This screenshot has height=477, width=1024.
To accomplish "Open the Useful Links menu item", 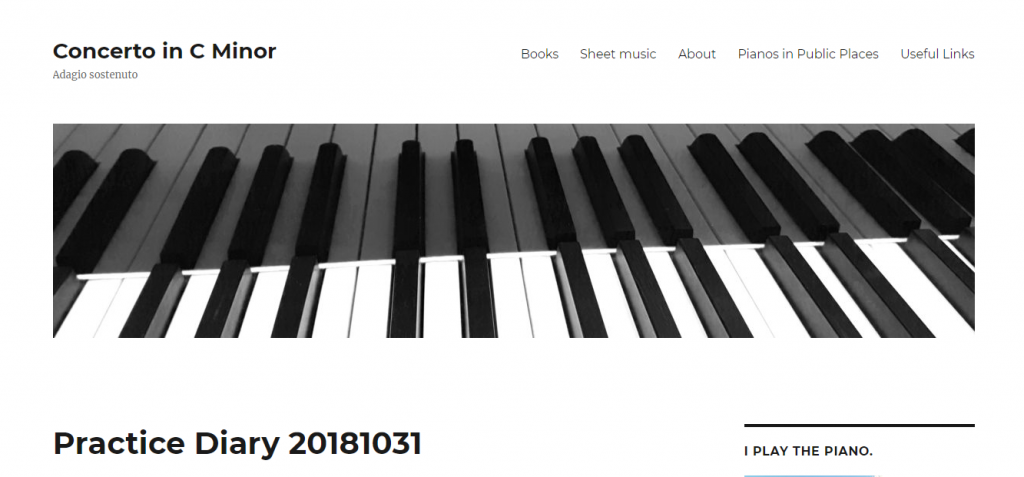I will [937, 54].
